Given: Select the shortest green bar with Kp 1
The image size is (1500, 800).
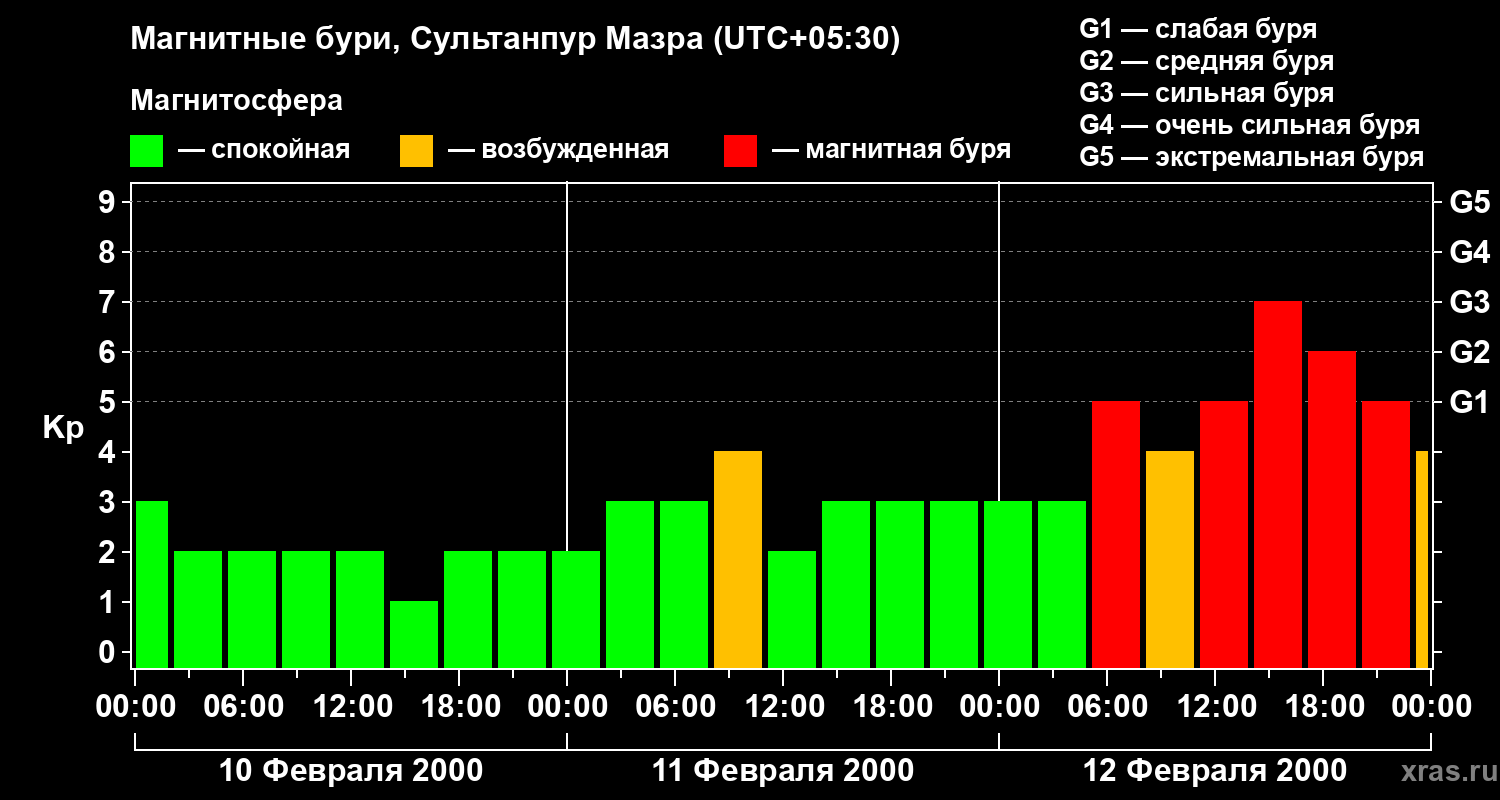Looking at the screenshot, I should pyautogui.click(x=414, y=634).
